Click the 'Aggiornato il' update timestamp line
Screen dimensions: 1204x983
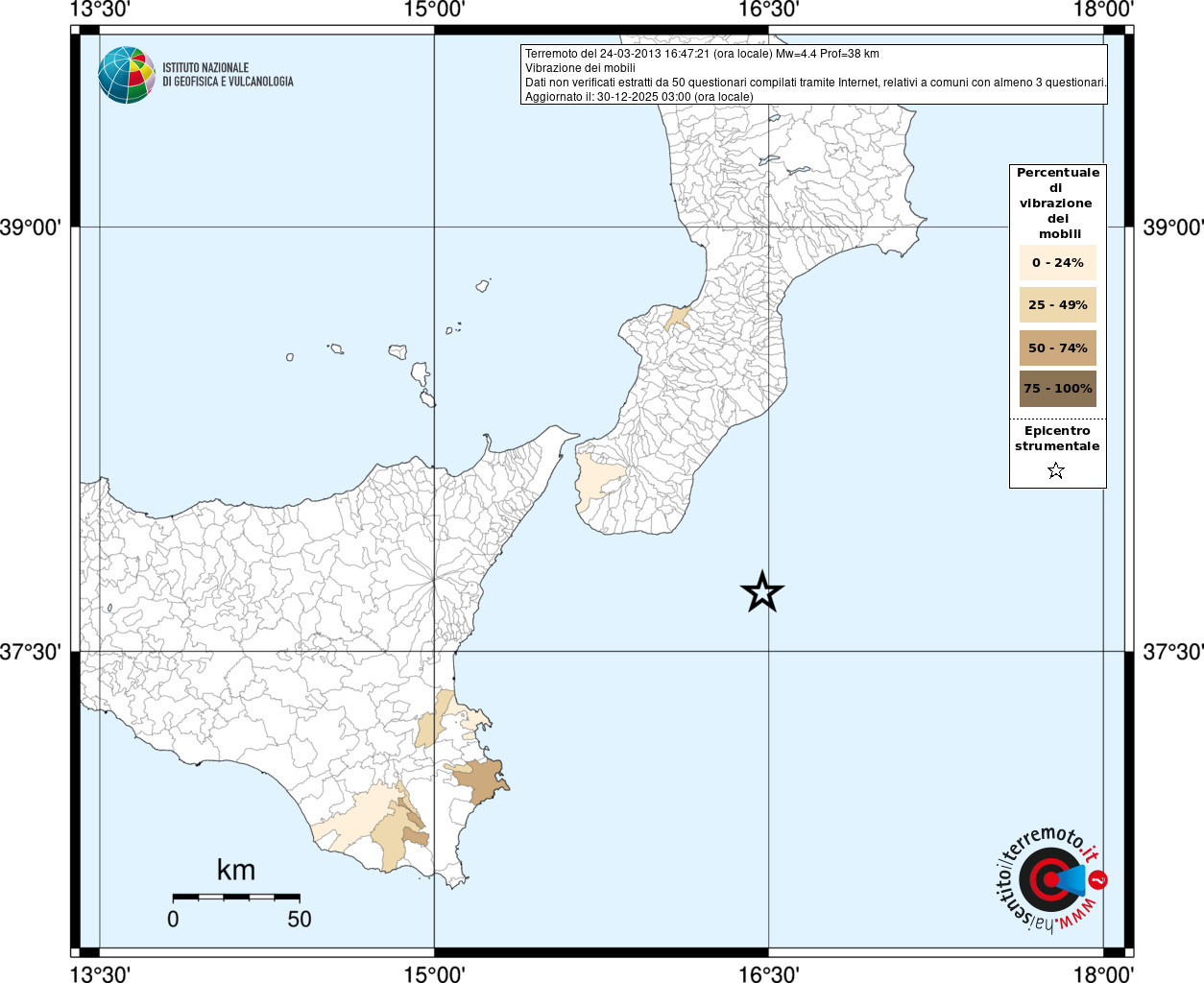point(638,97)
